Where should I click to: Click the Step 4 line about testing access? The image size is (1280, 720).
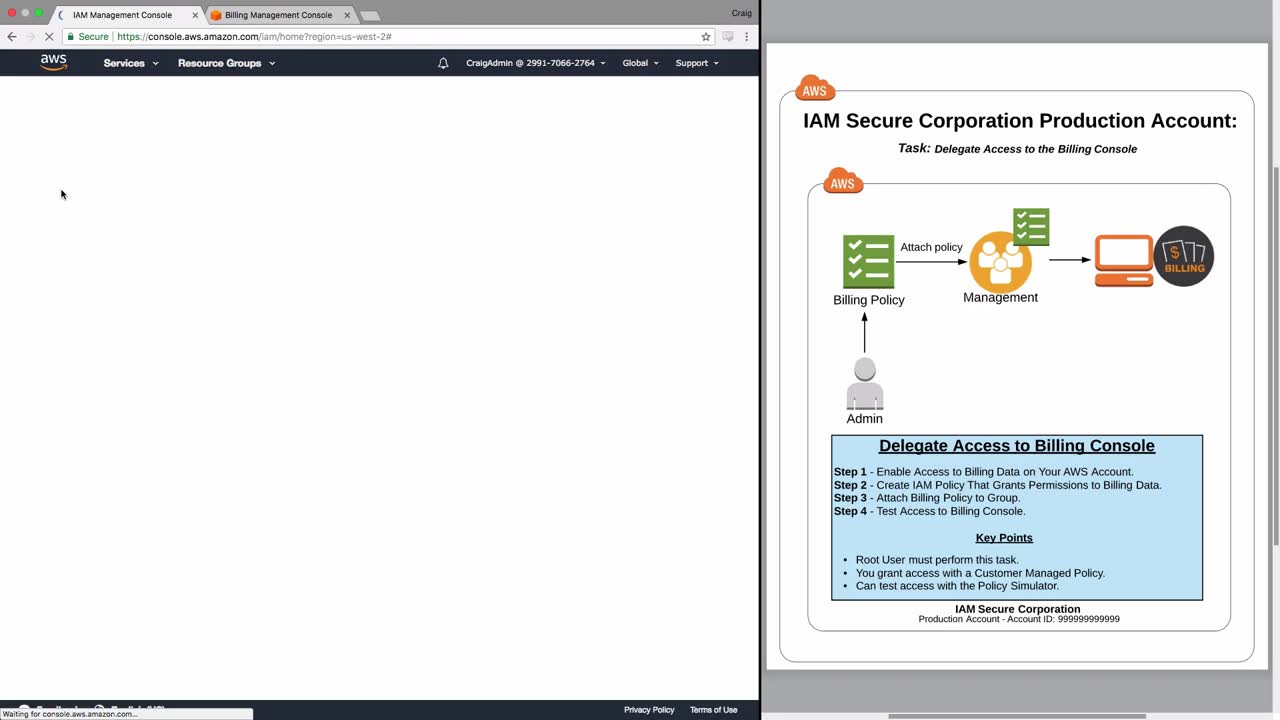pyautogui.click(x=930, y=511)
